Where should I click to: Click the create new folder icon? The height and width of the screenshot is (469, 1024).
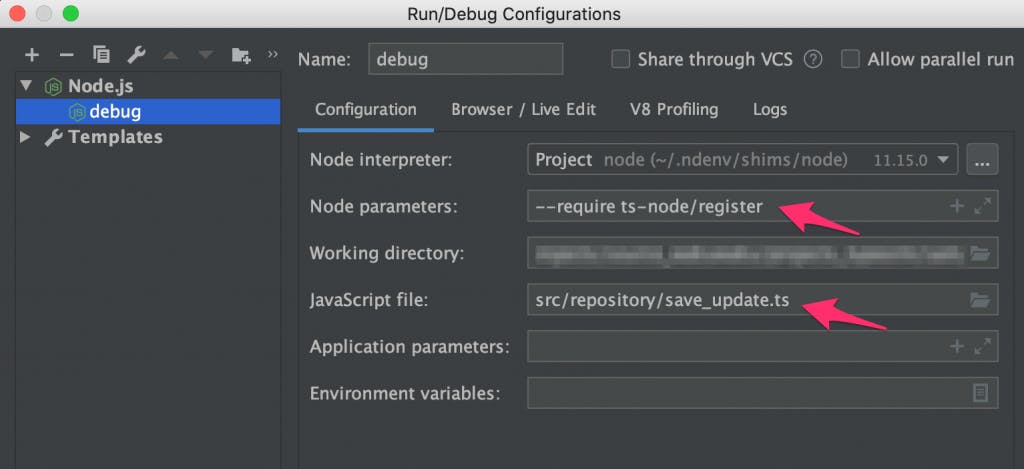tap(240, 55)
